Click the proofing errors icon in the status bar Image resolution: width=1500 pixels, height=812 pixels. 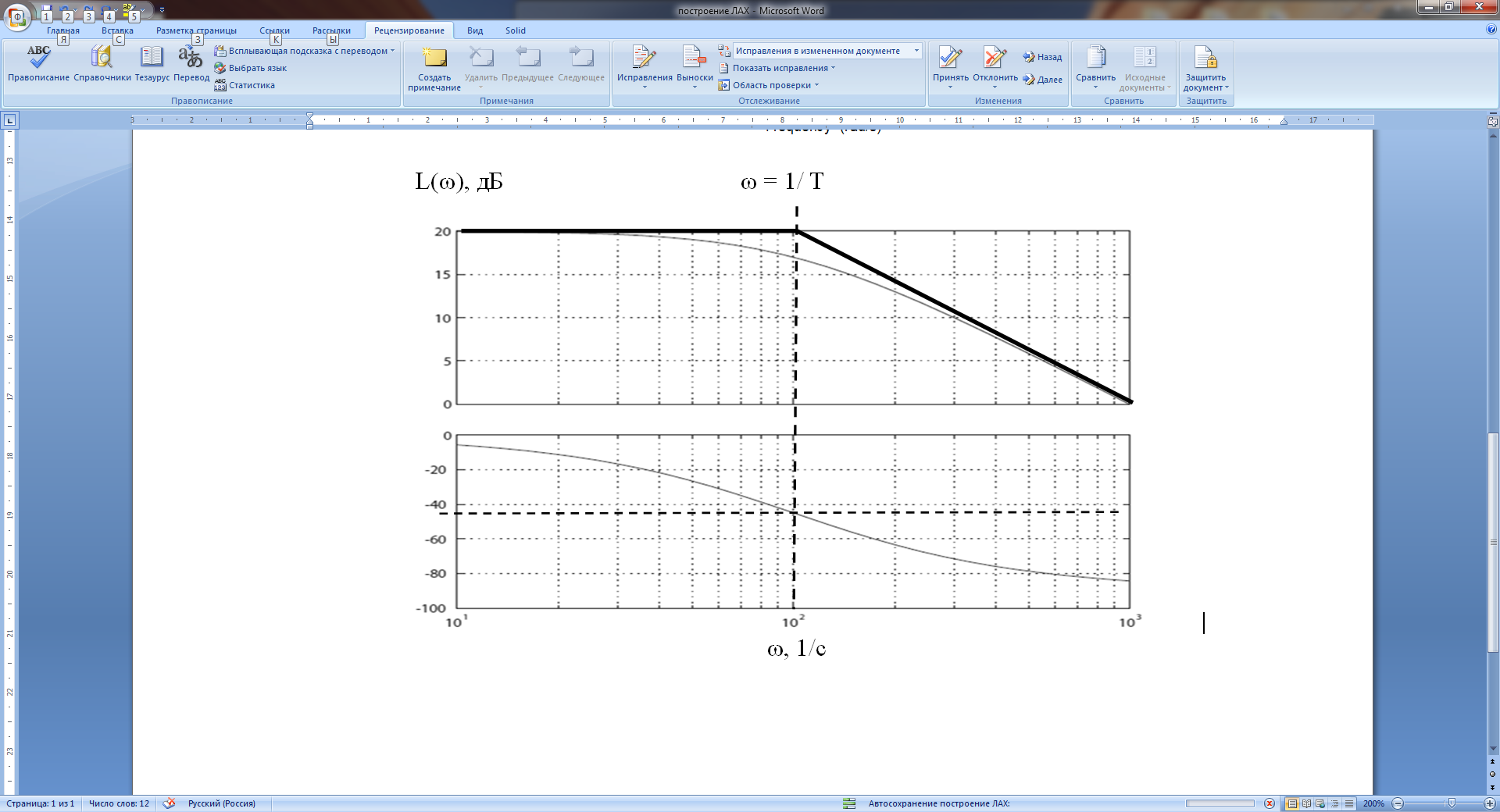click(x=169, y=803)
